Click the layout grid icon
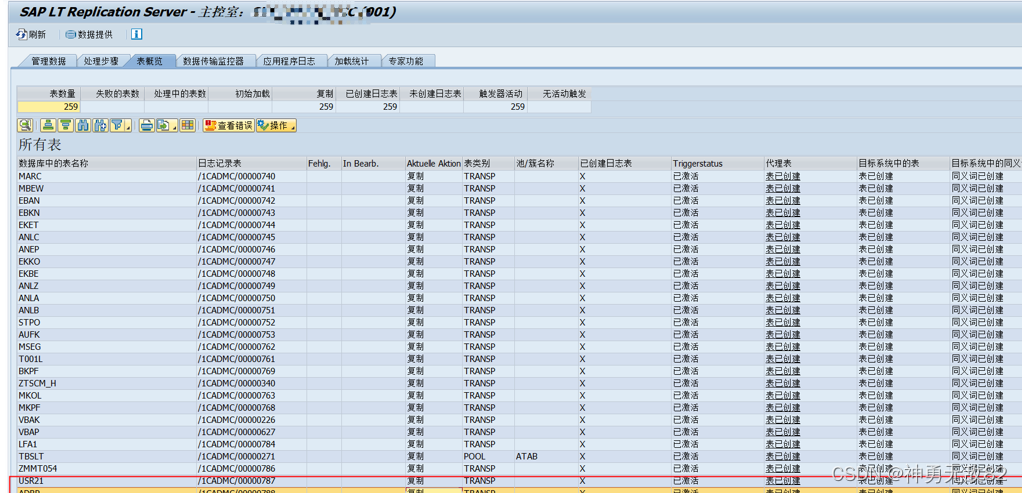Viewport: 1022px width, 493px height. point(188,125)
